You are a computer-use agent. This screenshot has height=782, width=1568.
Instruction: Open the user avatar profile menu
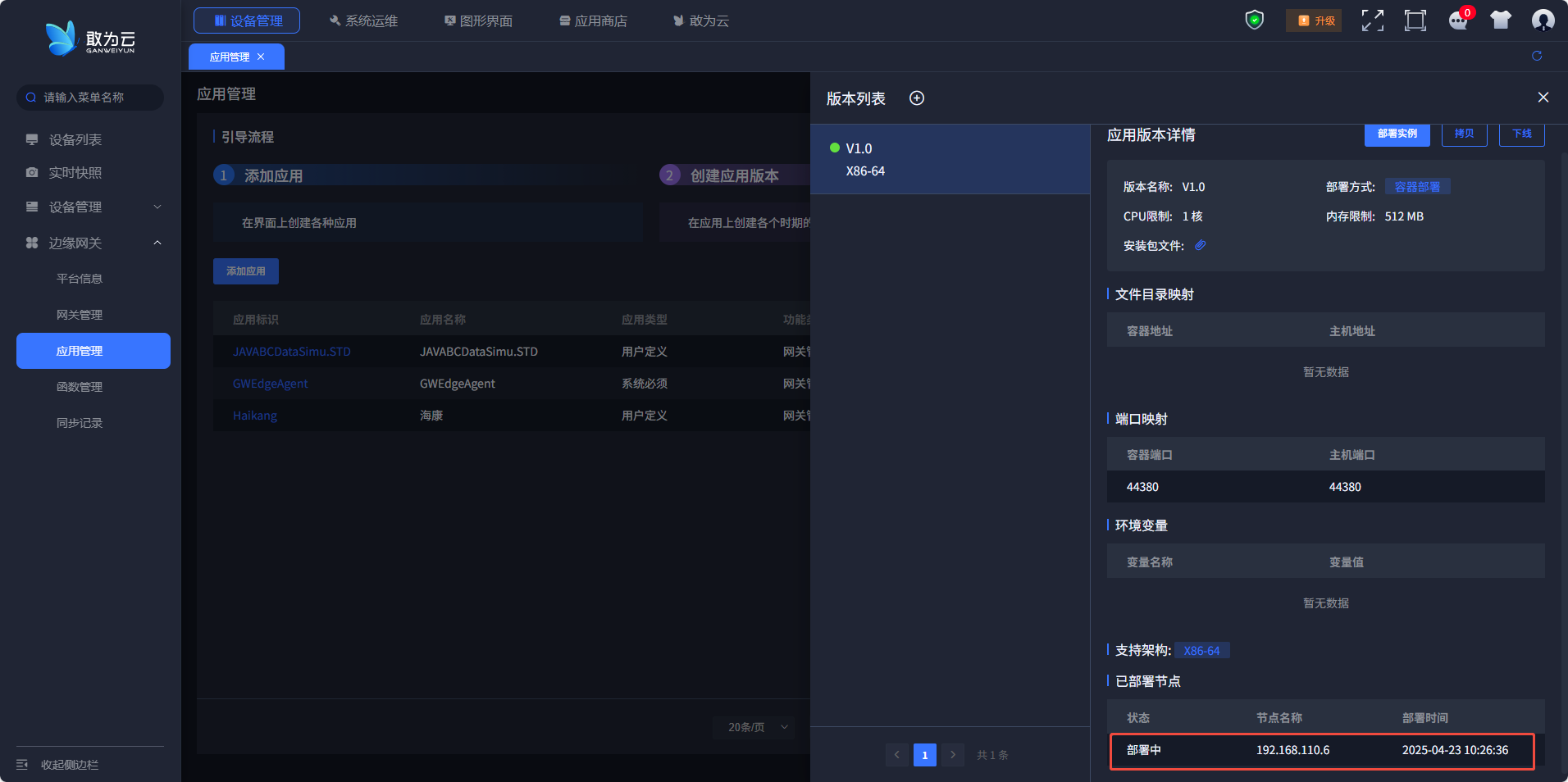pyautogui.click(x=1543, y=20)
